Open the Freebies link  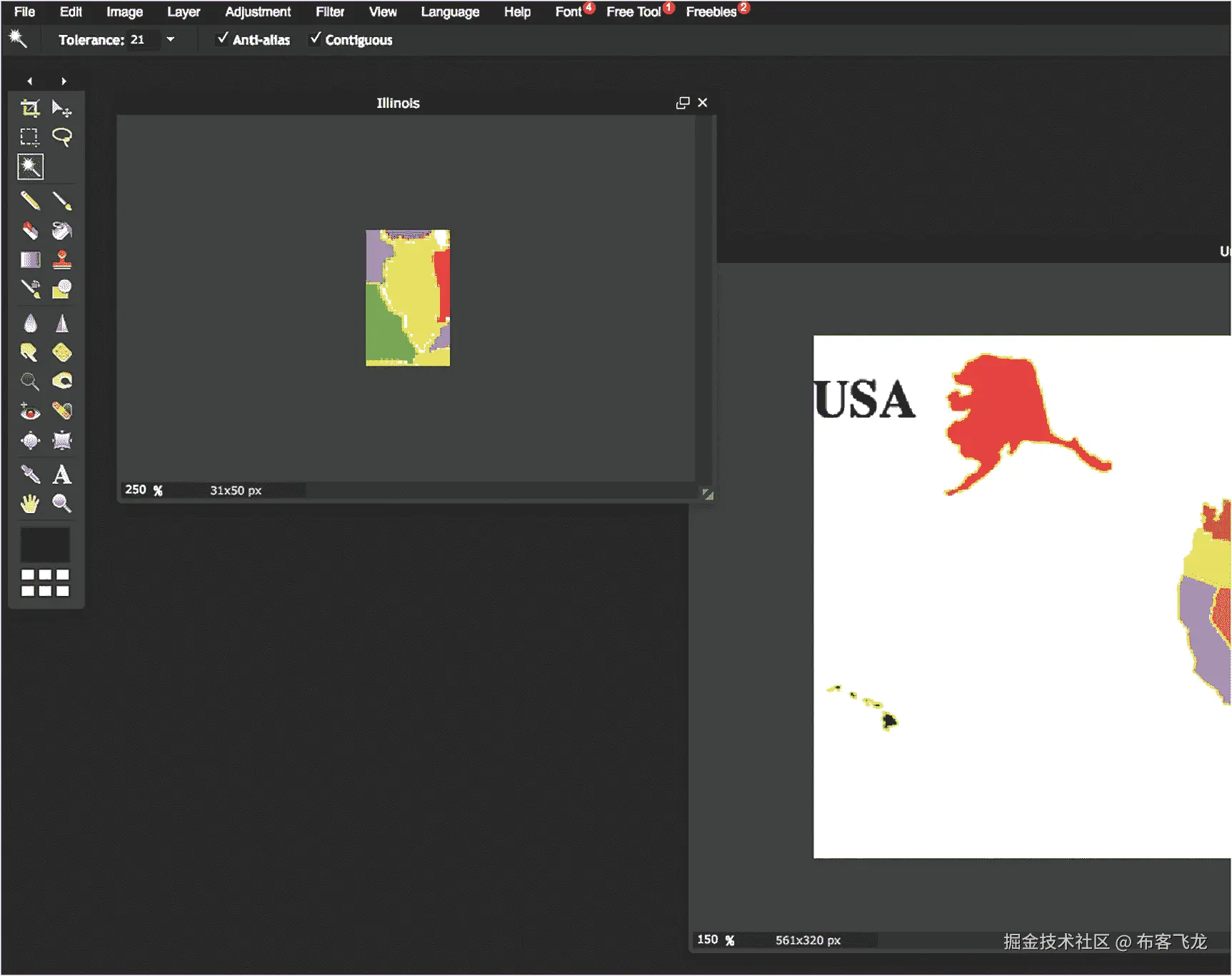point(711,11)
